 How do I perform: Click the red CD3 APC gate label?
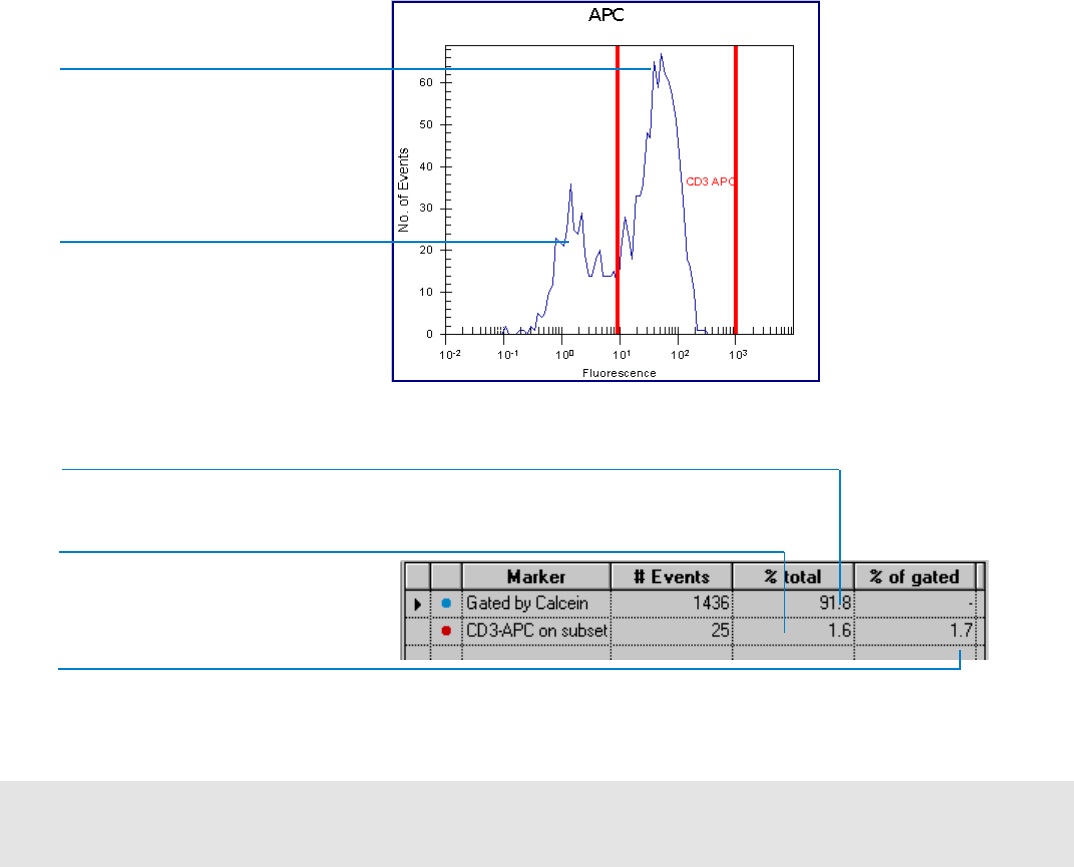710,181
